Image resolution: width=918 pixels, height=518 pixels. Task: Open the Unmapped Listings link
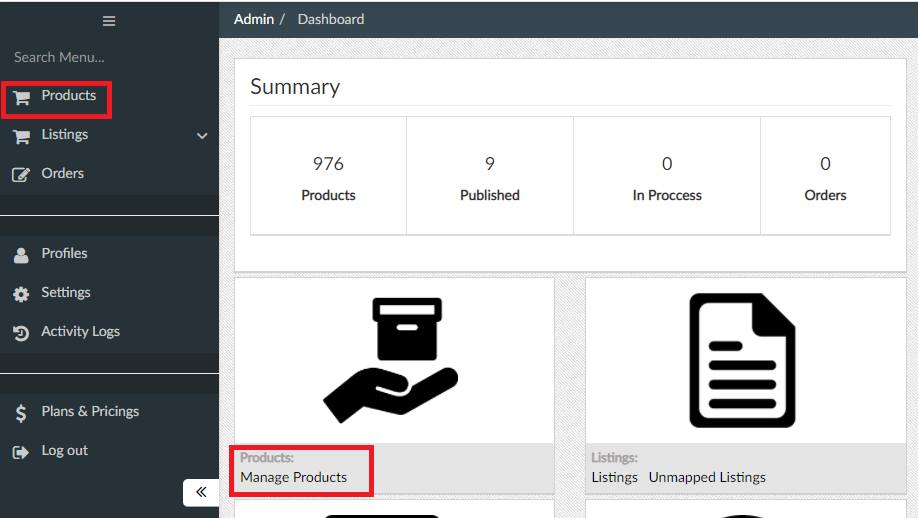tap(707, 478)
